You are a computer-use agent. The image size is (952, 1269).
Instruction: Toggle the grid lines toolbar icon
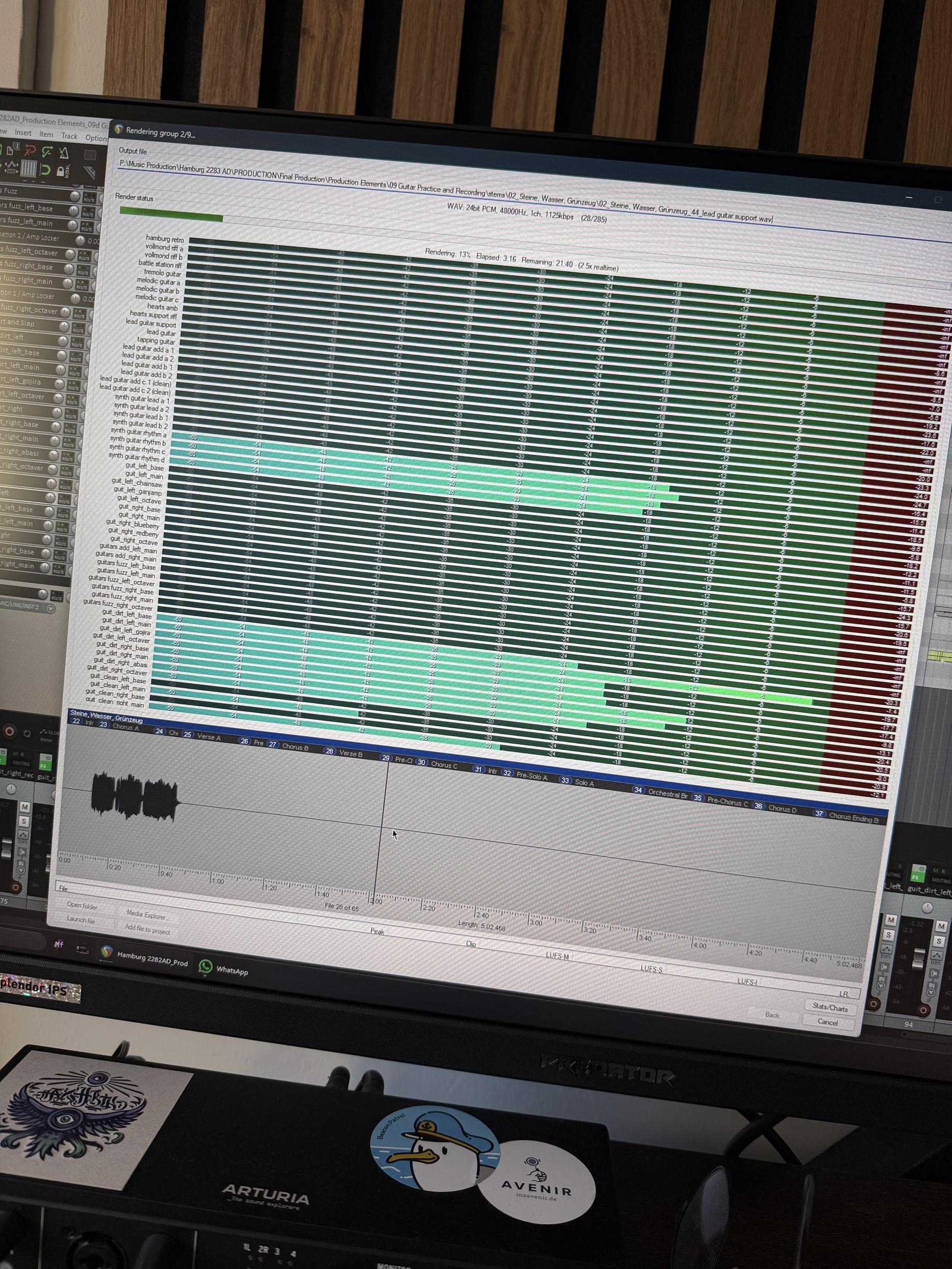(28, 169)
